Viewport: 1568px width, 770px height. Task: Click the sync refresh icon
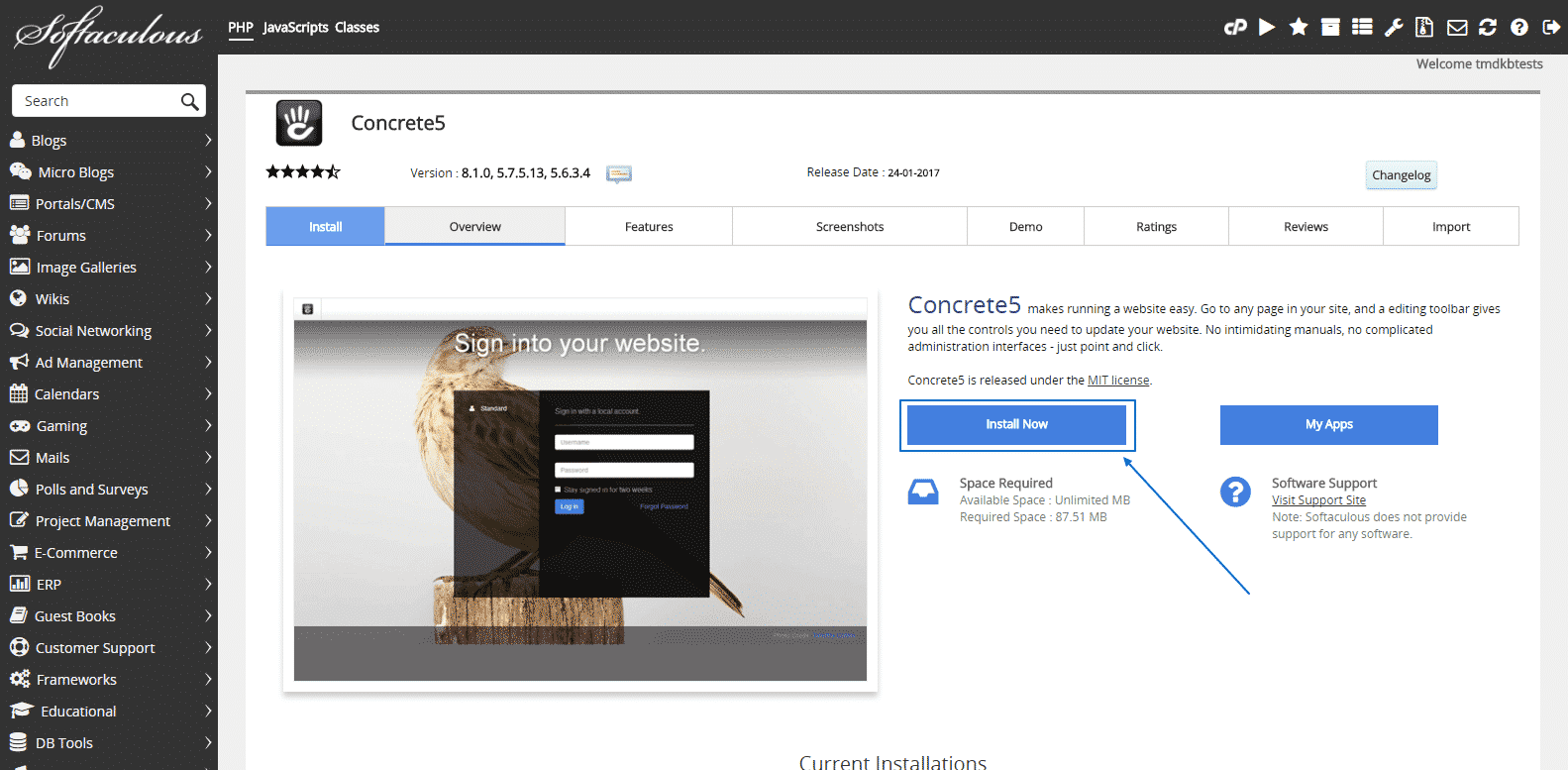(1488, 27)
